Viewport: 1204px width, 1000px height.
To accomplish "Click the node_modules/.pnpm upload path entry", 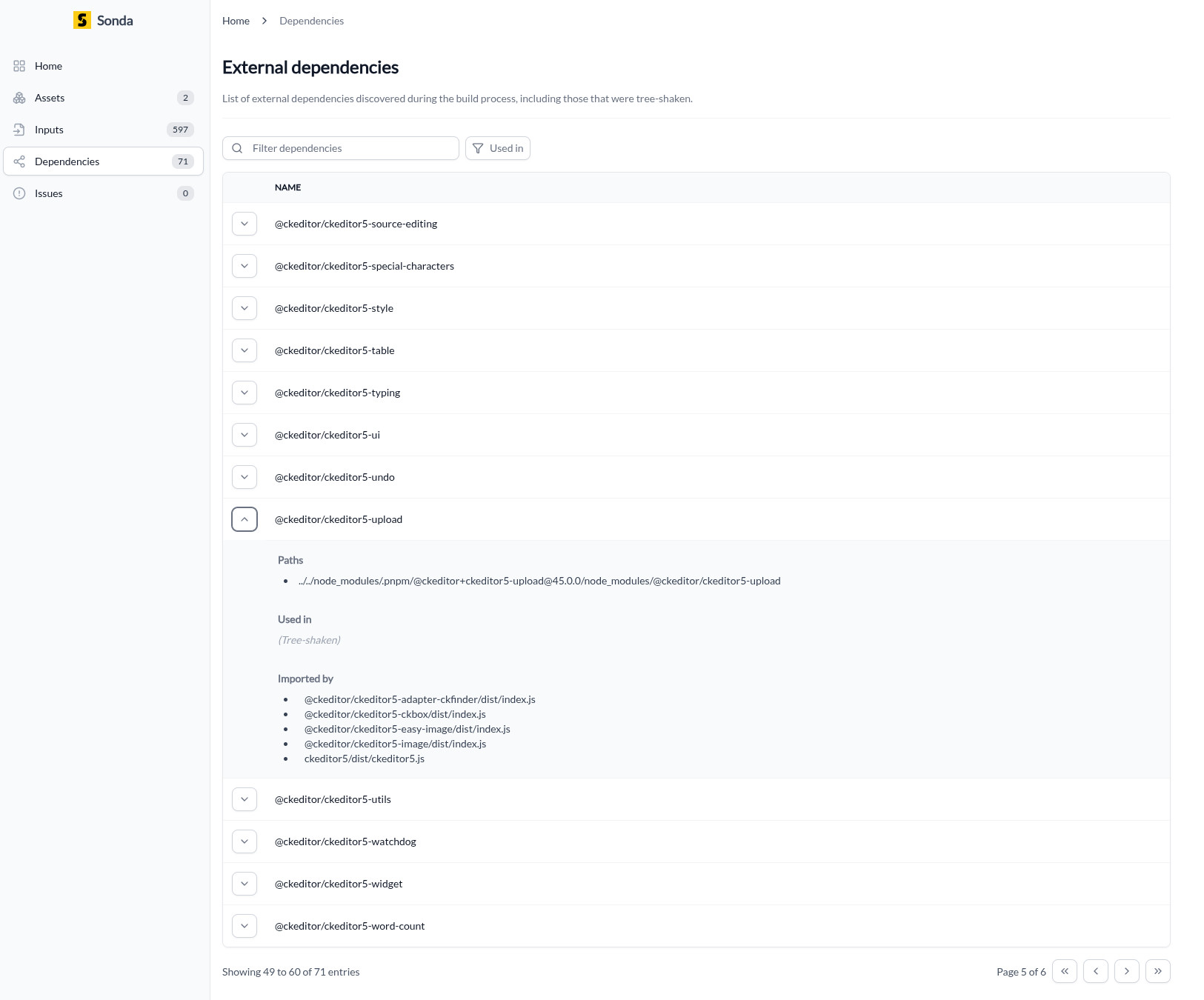I will (x=539, y=581).
